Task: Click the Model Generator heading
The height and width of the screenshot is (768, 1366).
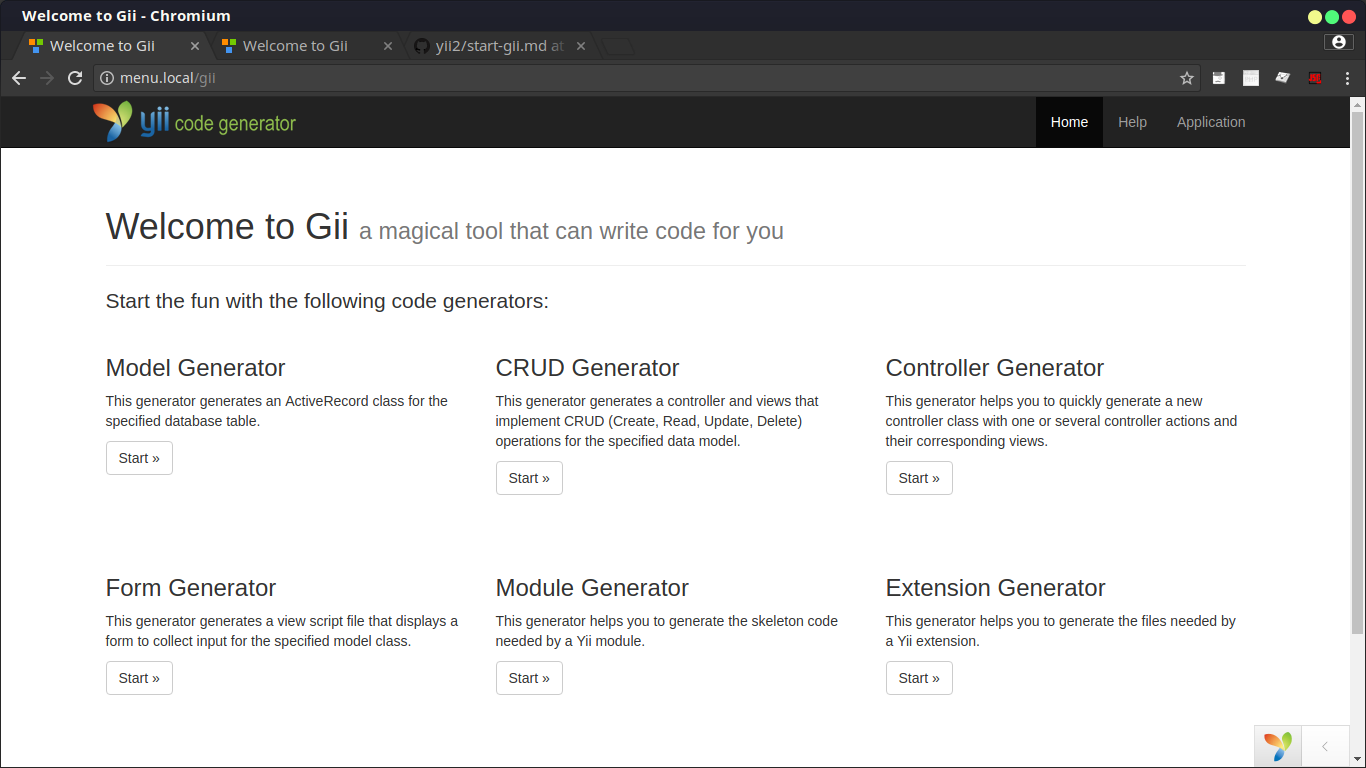Action: (x=196, y=368)
